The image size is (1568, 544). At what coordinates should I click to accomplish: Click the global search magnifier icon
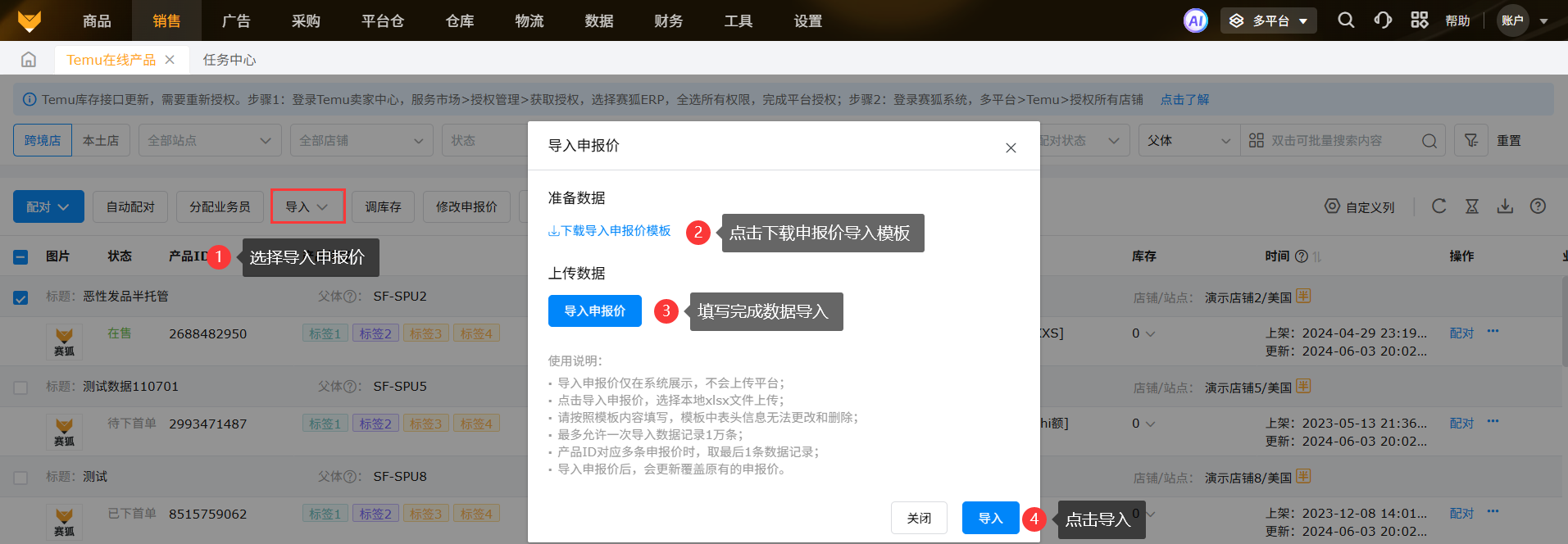(1346, 20)
